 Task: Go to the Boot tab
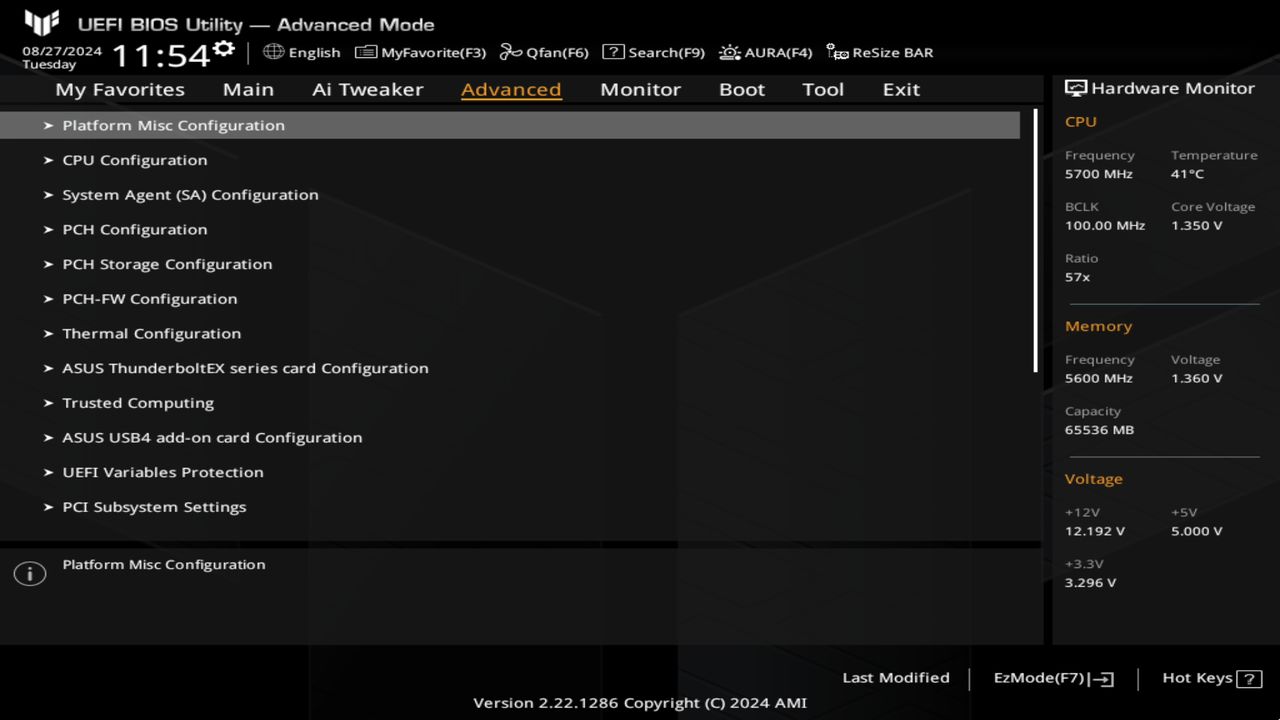click(x=742, y=89)
